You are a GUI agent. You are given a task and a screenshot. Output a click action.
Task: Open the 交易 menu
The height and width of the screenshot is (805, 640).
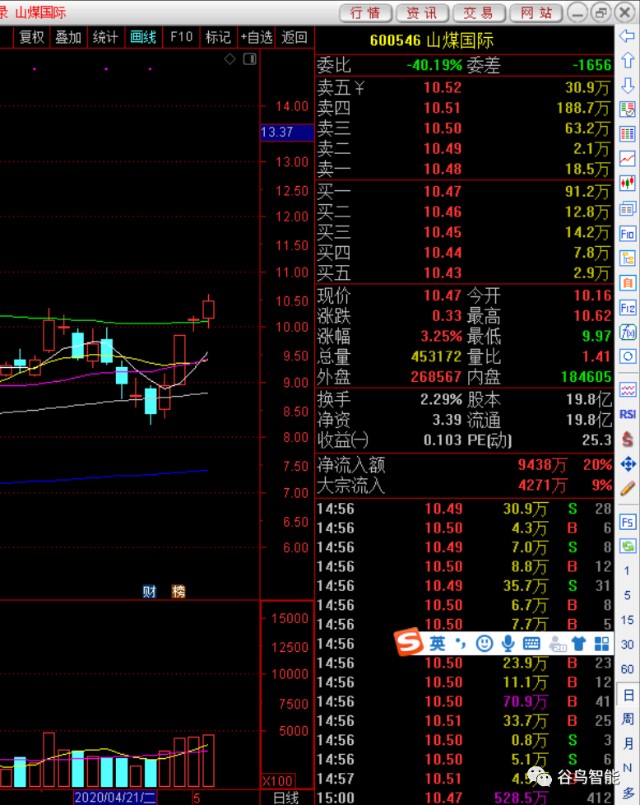478,13
